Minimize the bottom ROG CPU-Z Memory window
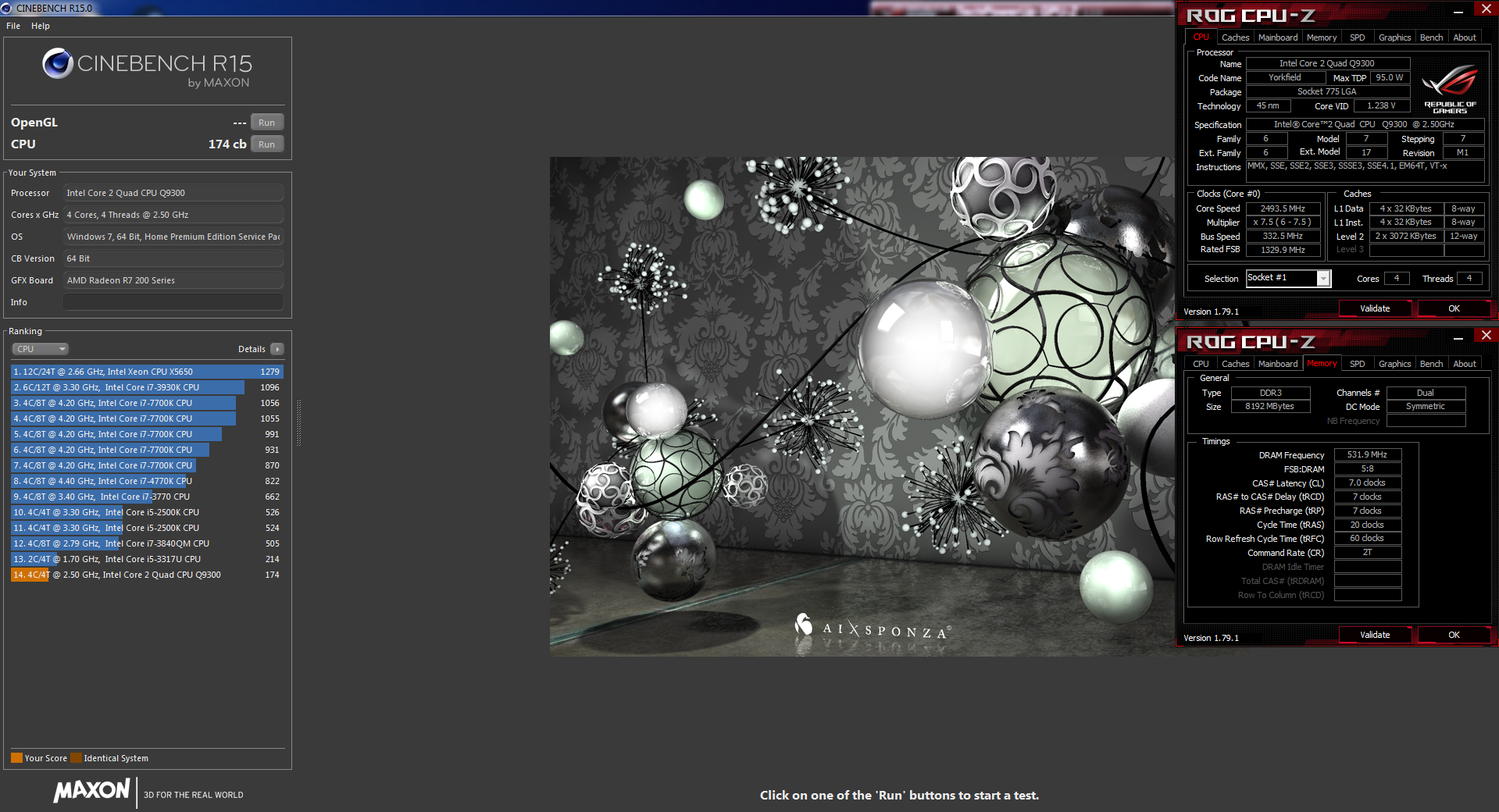This screenshot has height=812, width=1499. [1458, 337]
